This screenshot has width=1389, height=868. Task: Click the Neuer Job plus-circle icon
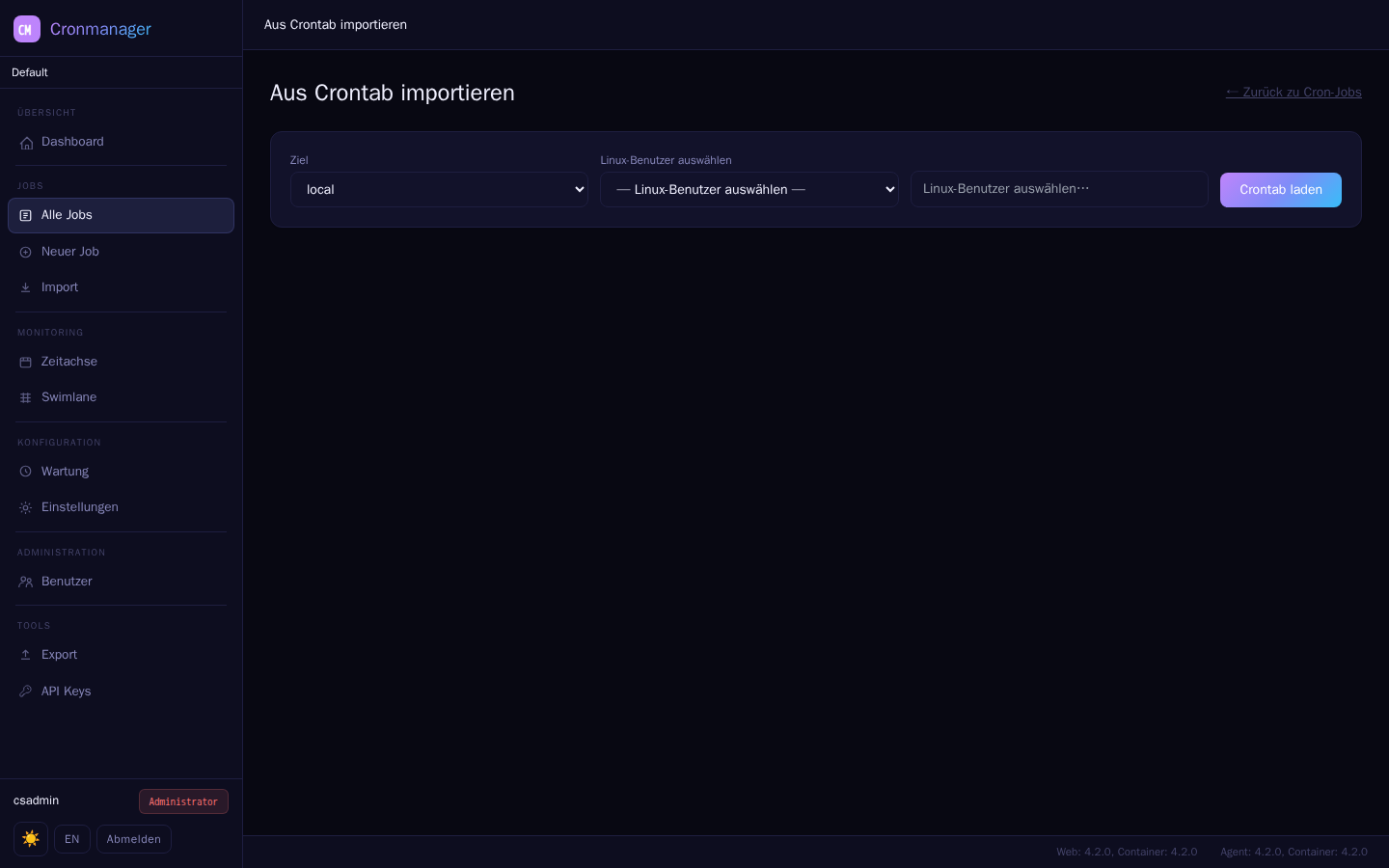pyautogui.click(x=26, y=253)
